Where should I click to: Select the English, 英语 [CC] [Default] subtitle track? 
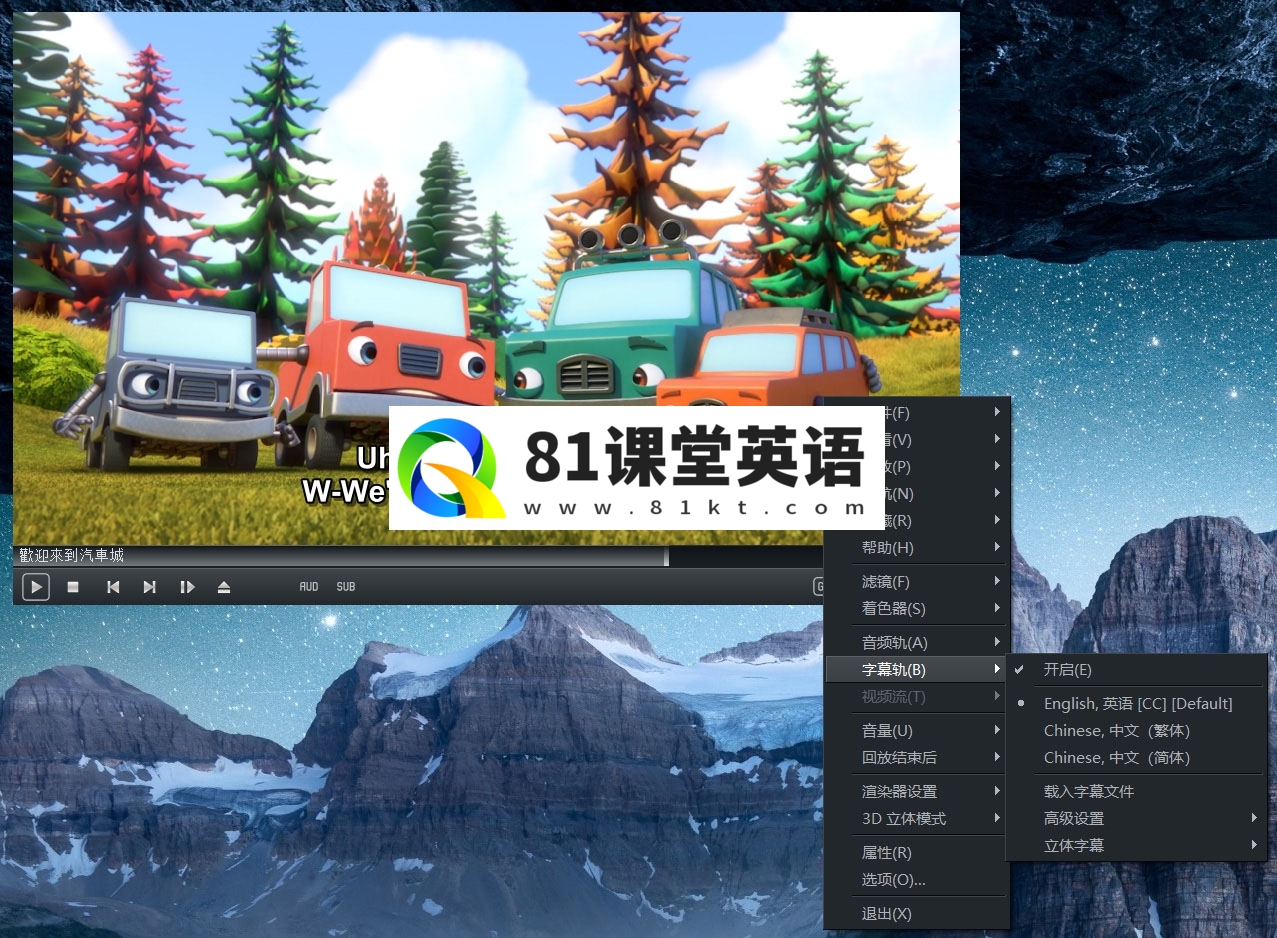coord(1137,704)
